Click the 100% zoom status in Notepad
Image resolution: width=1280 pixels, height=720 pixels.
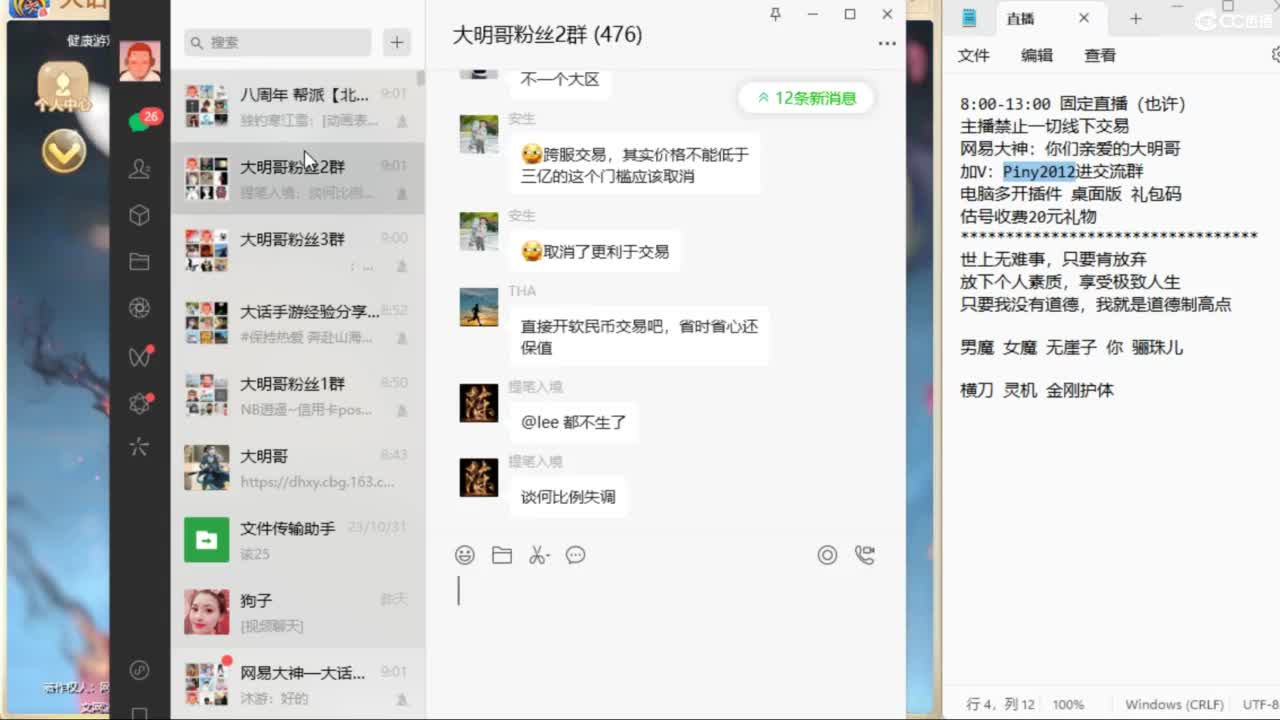pyautogui.click(x=1068, y=705)
